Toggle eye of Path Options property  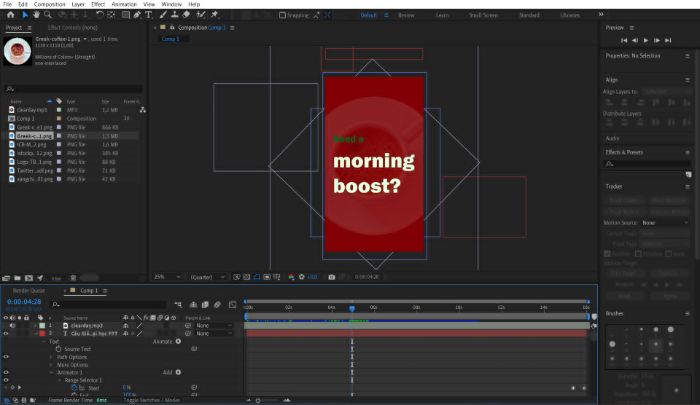coord(6,357)
